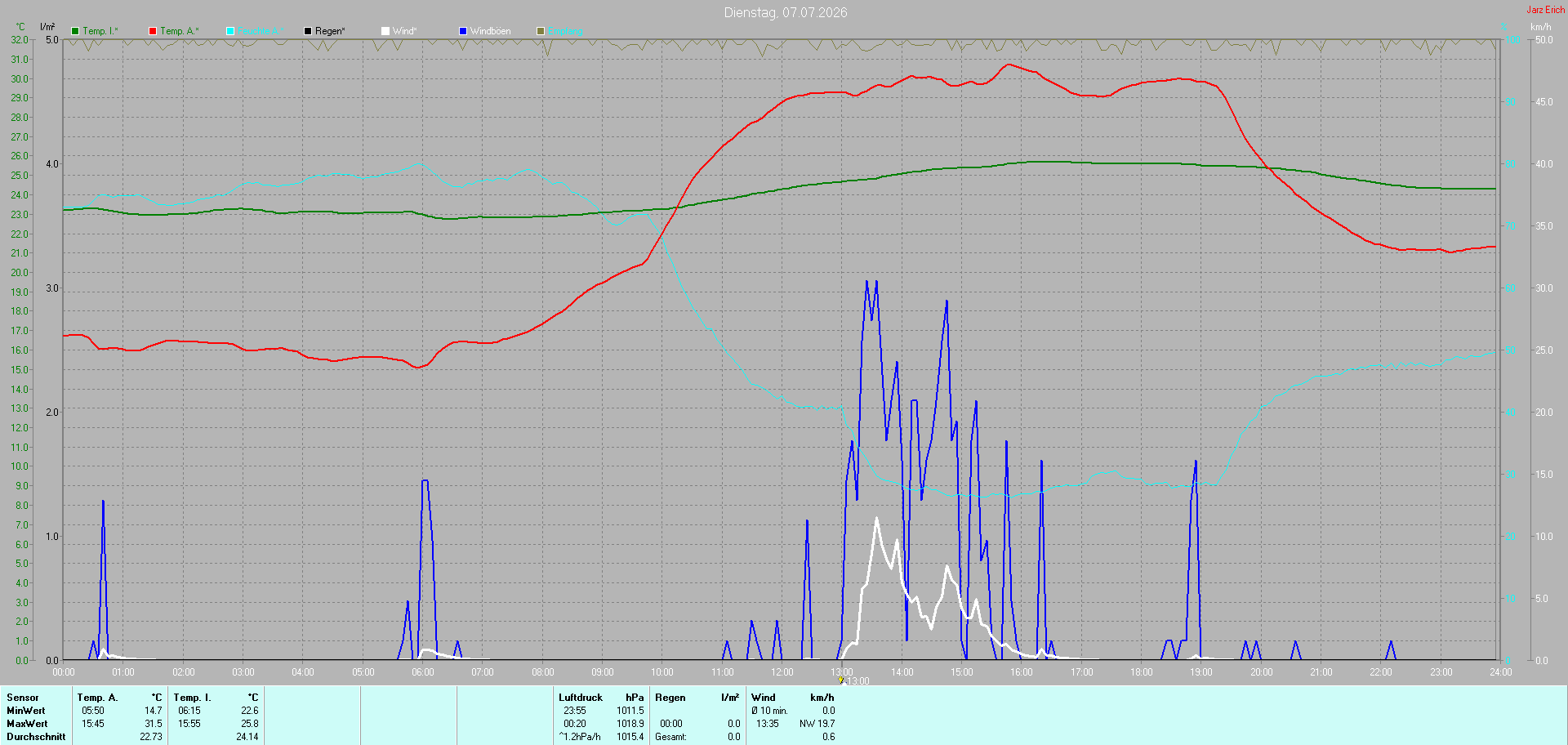Click the 'Ø 10 min.' label in the Wind column
Image resolution: width=1568 pixels, height=745 pixels.
(x=770, y=711)
